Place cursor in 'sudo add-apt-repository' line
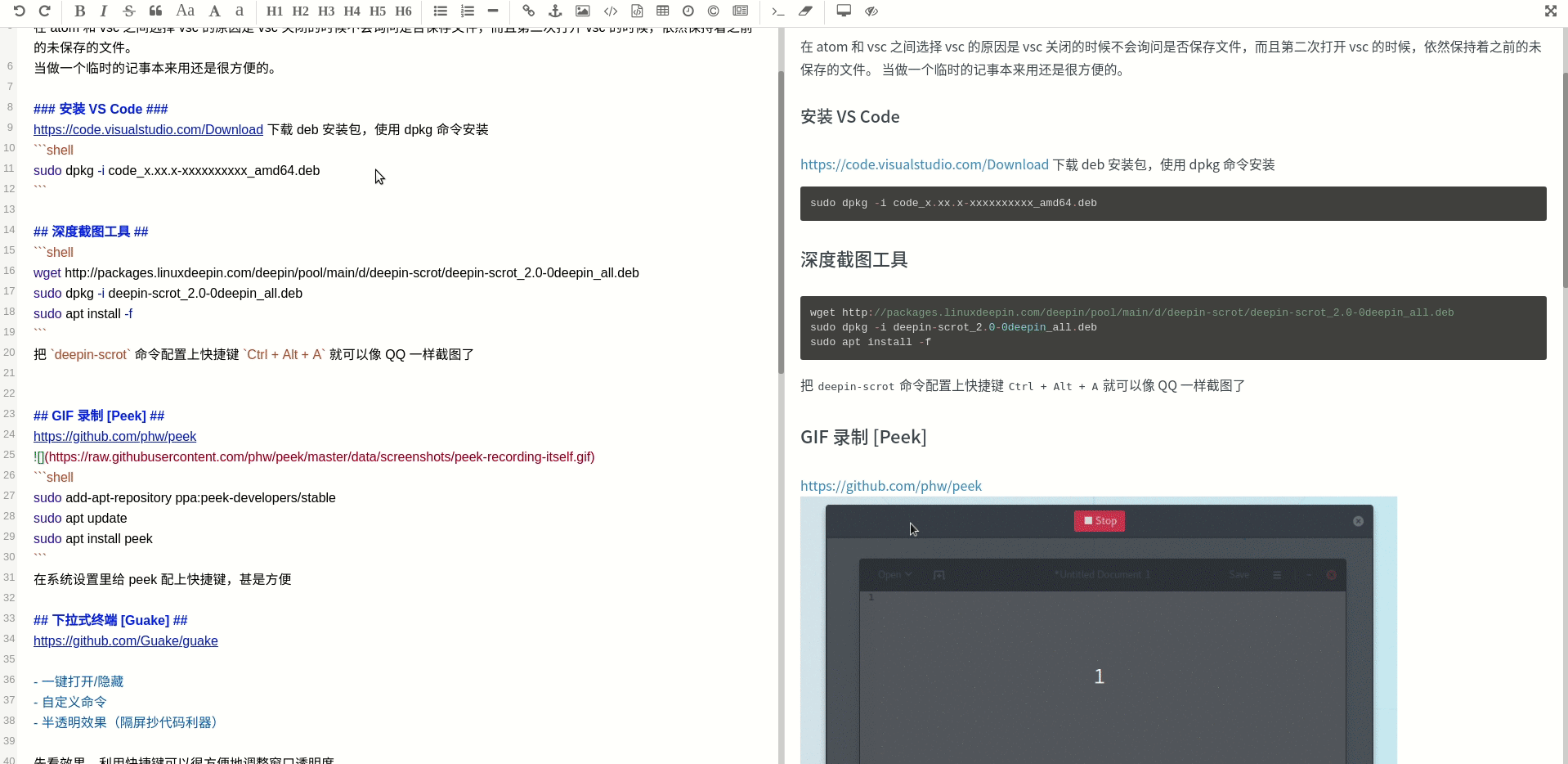 pos(185,497)
